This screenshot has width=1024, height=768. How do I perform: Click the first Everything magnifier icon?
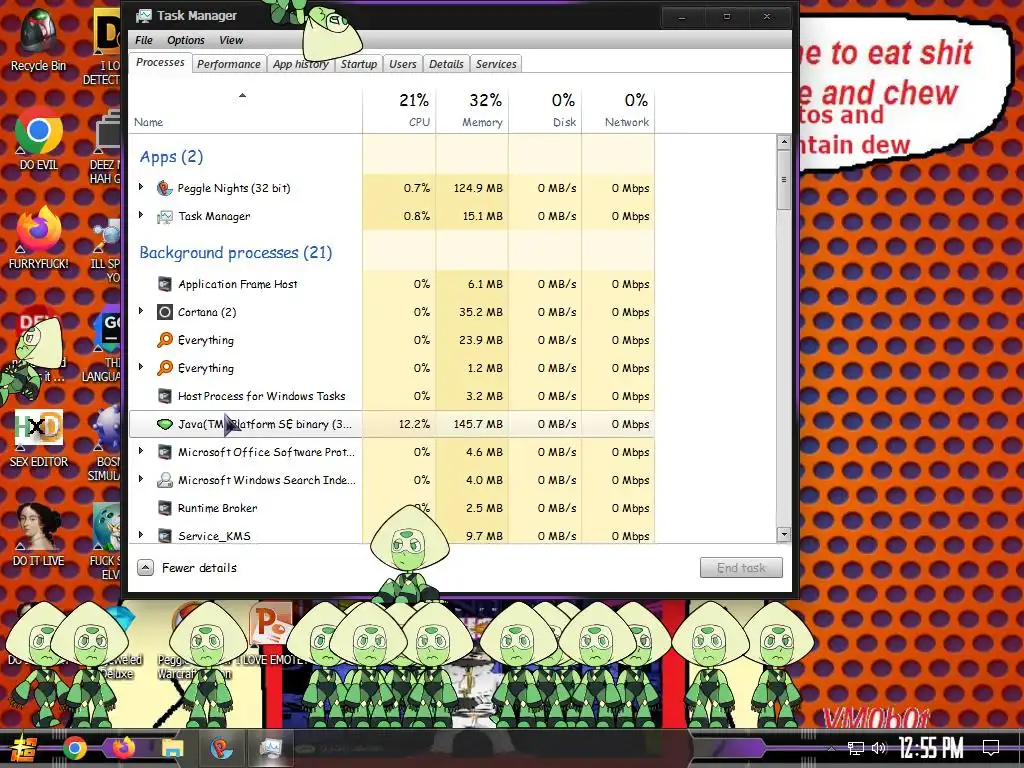[x=165, y=340]
